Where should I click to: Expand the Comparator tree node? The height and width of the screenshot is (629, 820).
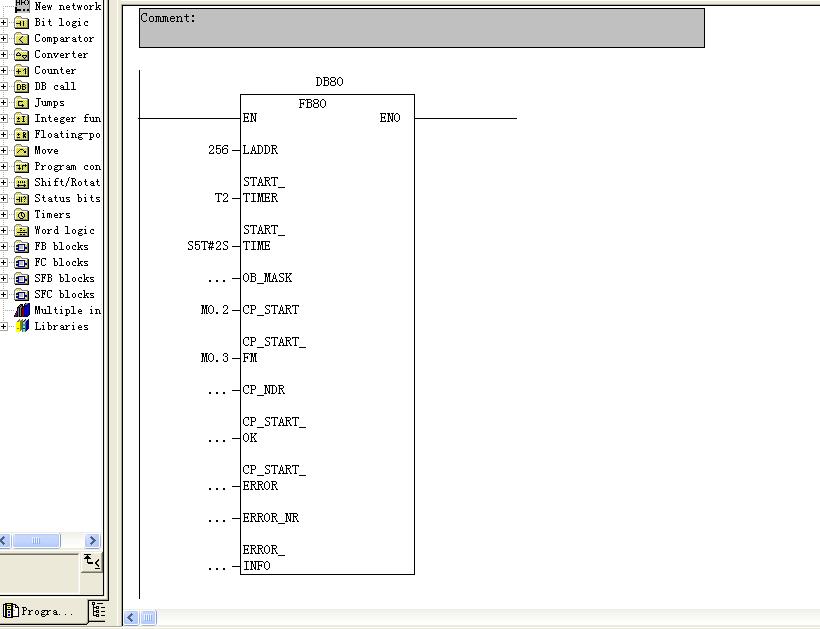(x=4, y=39)
